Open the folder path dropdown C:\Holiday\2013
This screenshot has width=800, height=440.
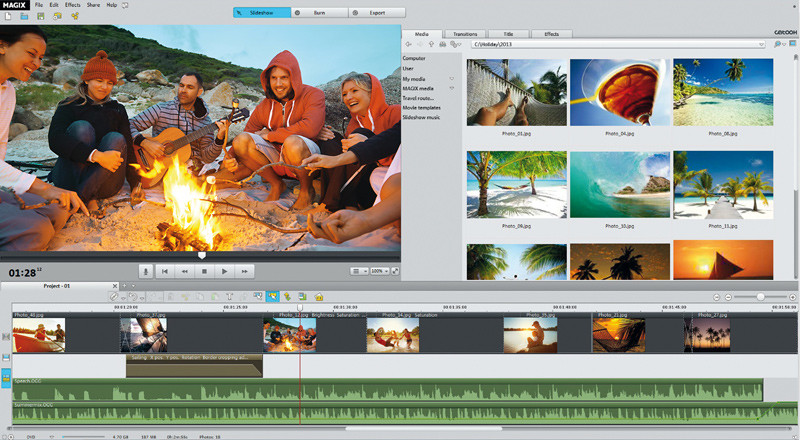tap(763, 45)
